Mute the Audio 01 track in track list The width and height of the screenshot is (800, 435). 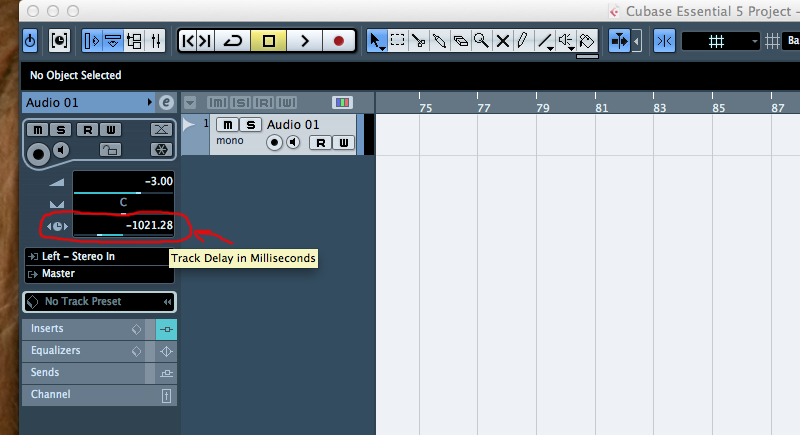point(228,125)
